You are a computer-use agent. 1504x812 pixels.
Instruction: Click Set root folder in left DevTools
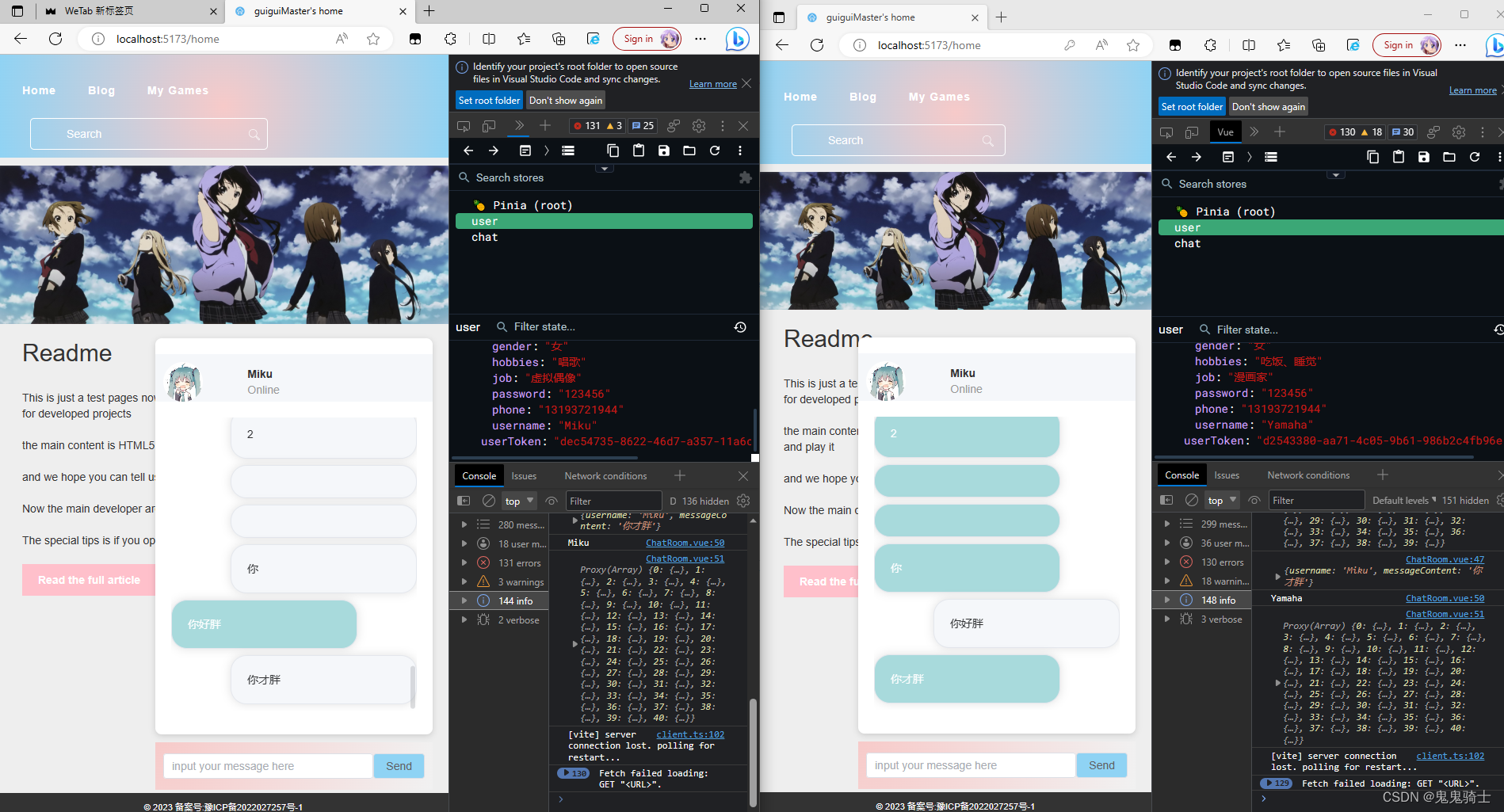(489, 101)
